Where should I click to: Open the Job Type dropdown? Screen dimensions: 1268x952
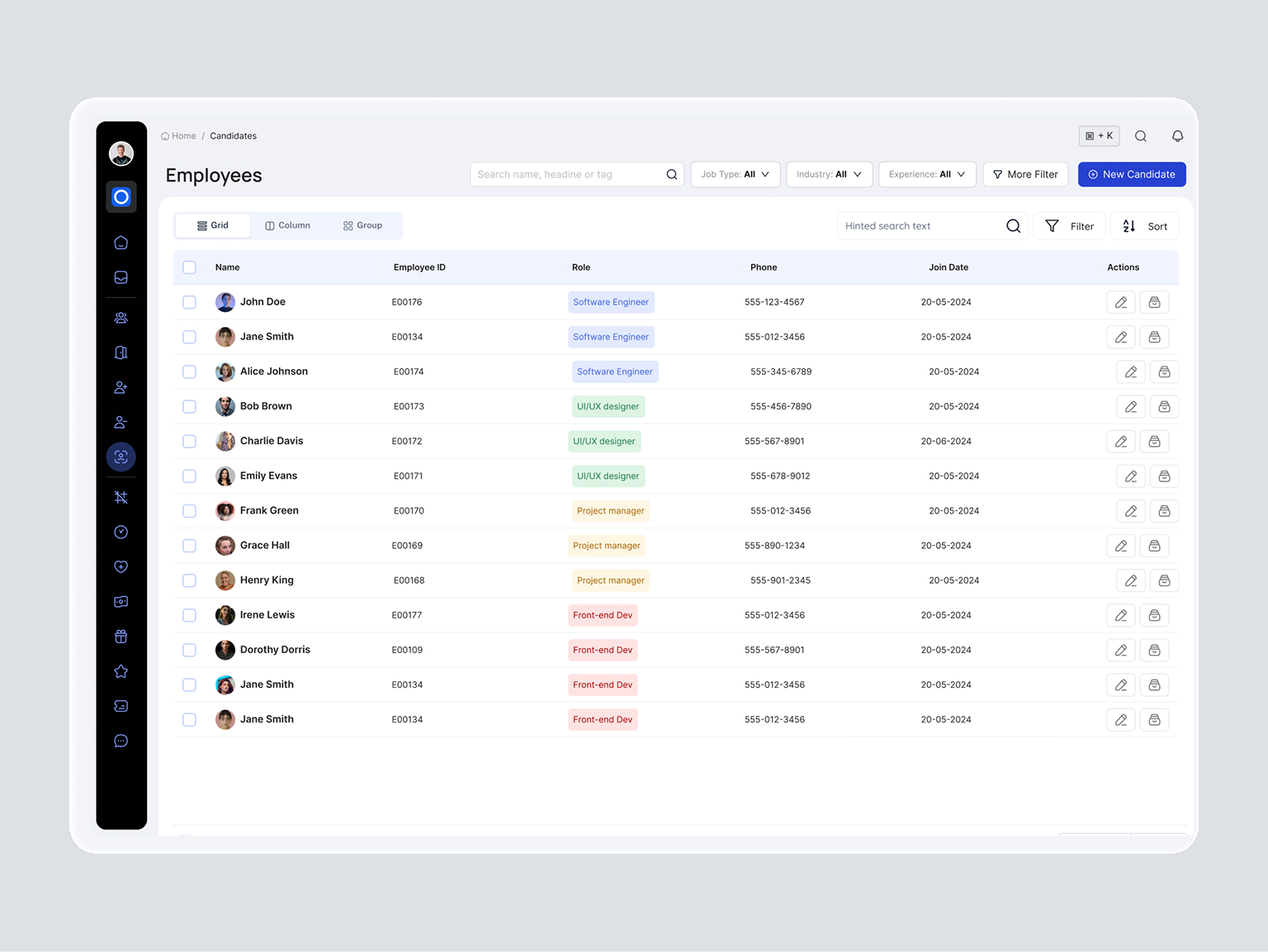click(x=735, y=174)
